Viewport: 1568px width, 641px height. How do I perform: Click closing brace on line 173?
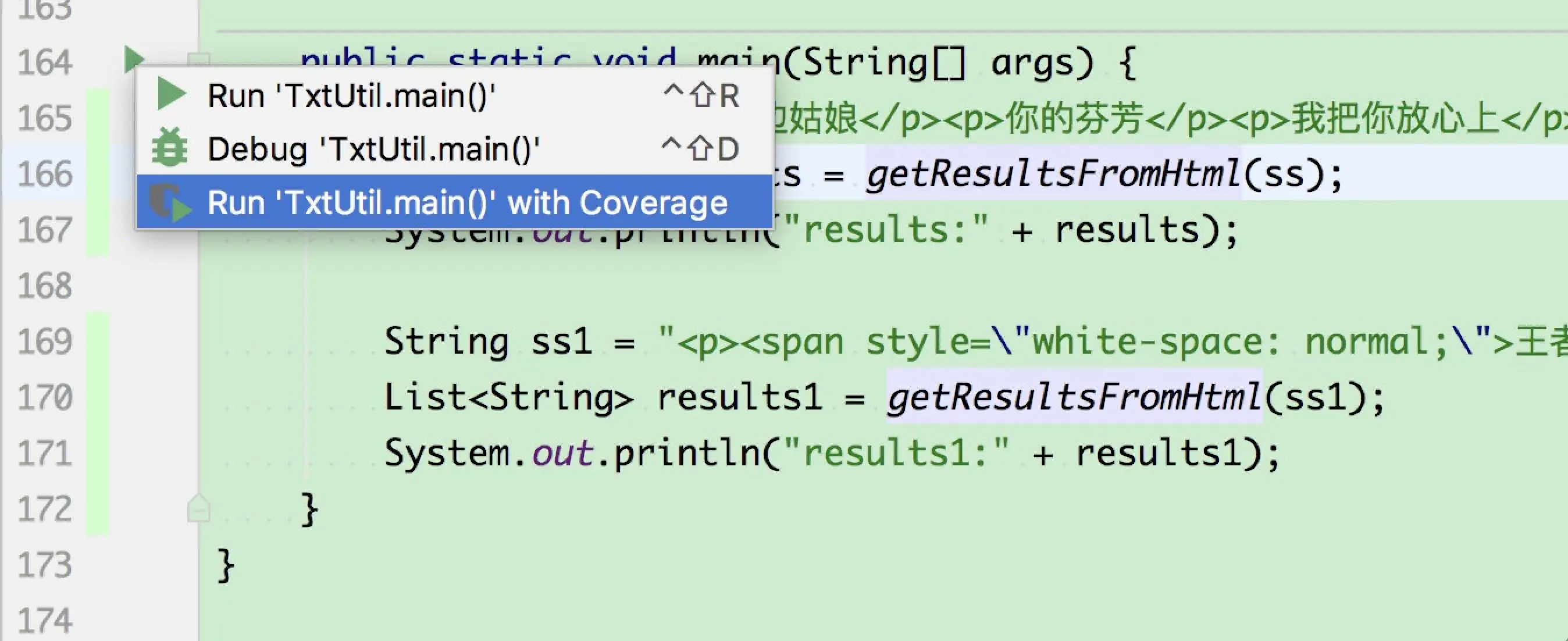coord(224,565)
